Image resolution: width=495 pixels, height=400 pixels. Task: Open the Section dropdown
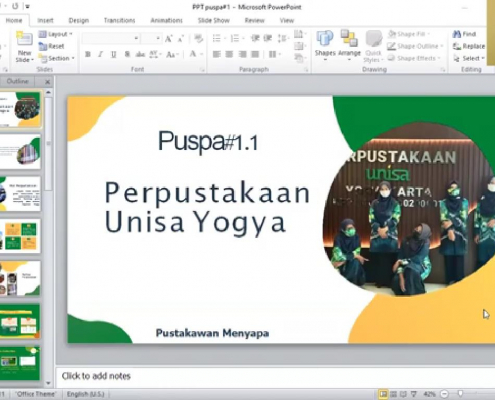[56, 58]
